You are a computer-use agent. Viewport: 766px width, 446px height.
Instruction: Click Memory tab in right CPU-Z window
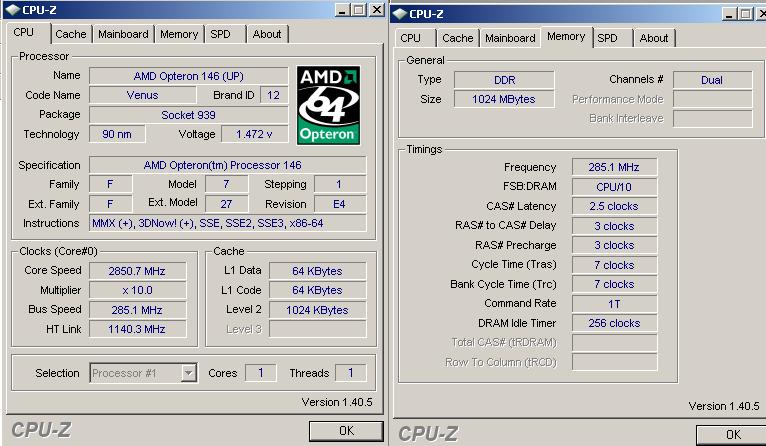566,36
